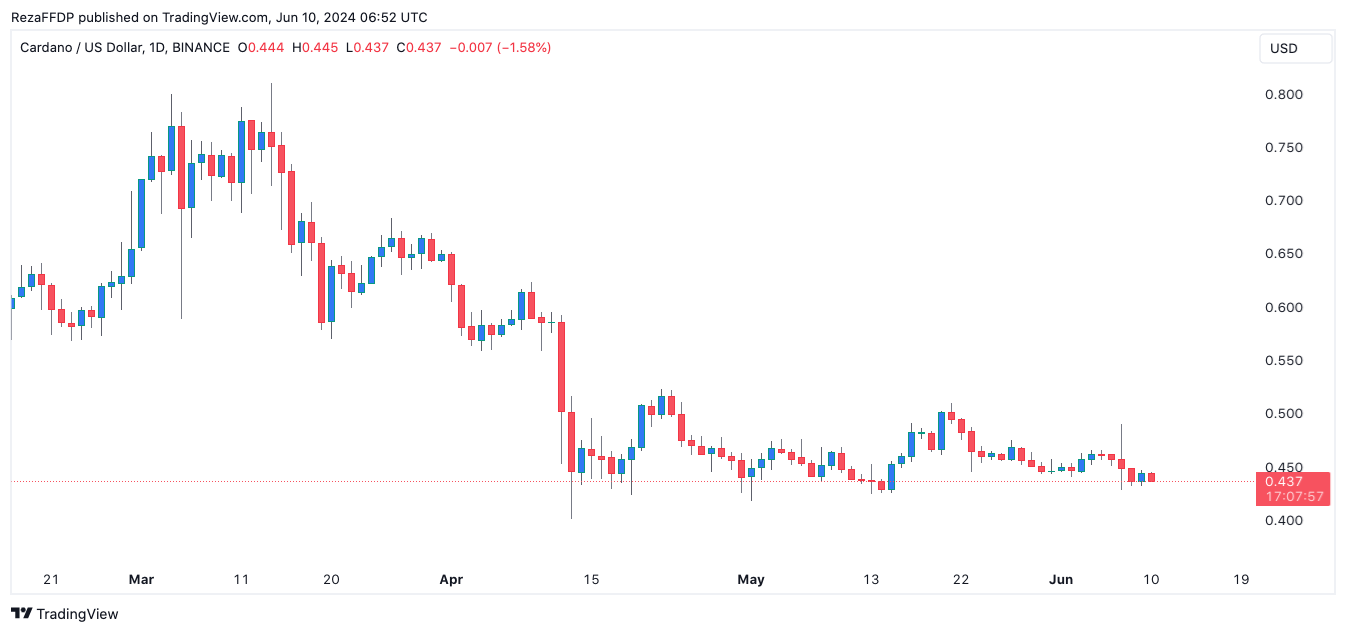Click the 0.400 price axis label
The image size is (1346, 633).
point(1282,521)
